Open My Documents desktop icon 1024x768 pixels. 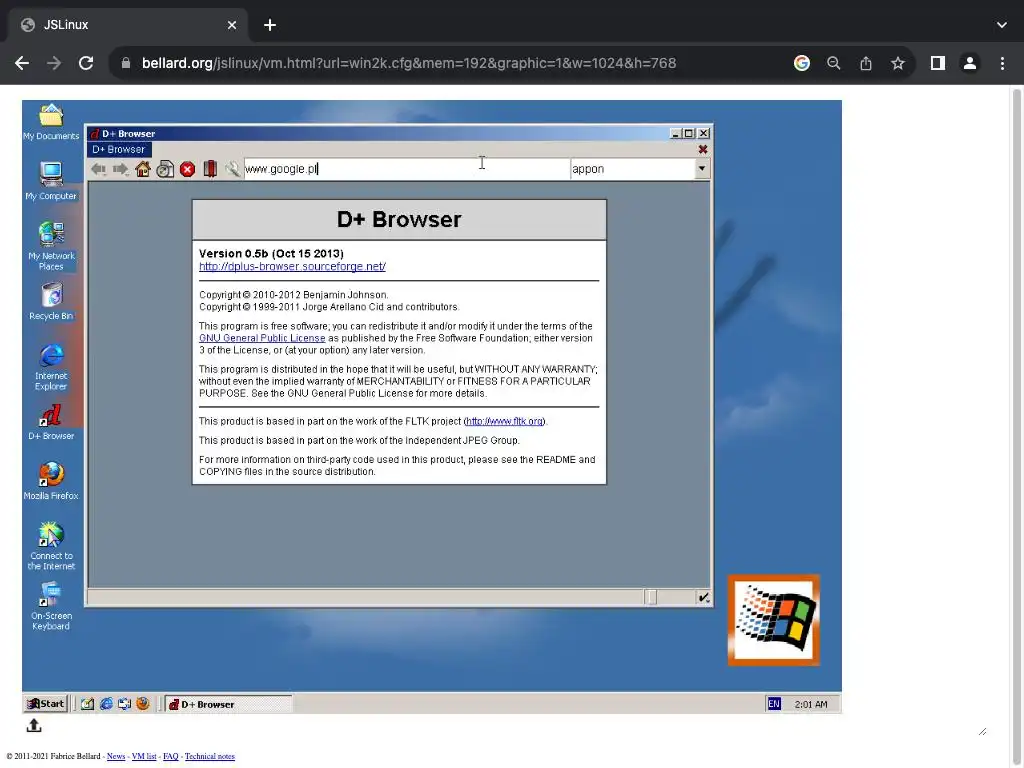tap(51, 123)
